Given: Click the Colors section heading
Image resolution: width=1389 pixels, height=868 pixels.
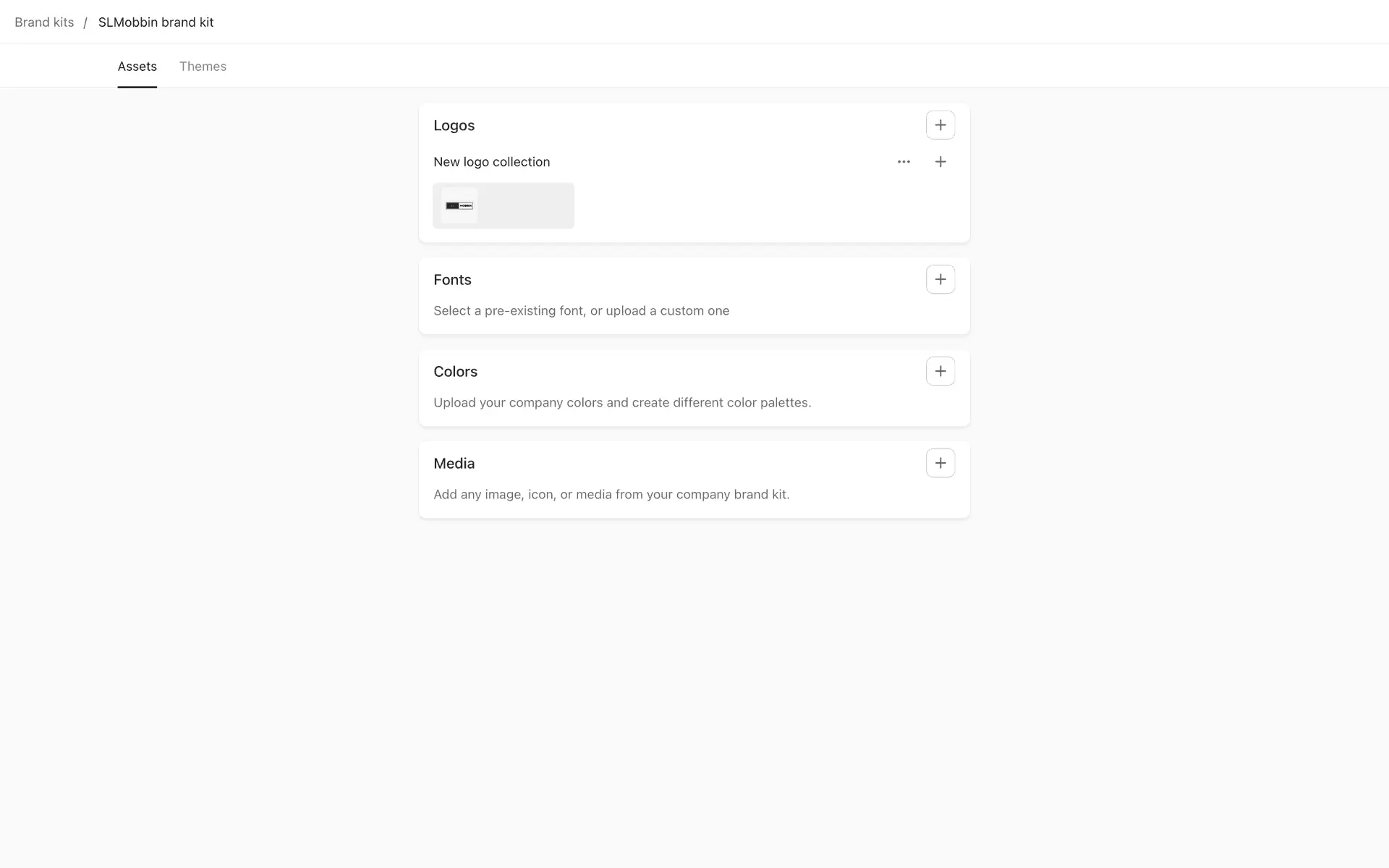Looking at the screenshot, I should pos(455,372).
